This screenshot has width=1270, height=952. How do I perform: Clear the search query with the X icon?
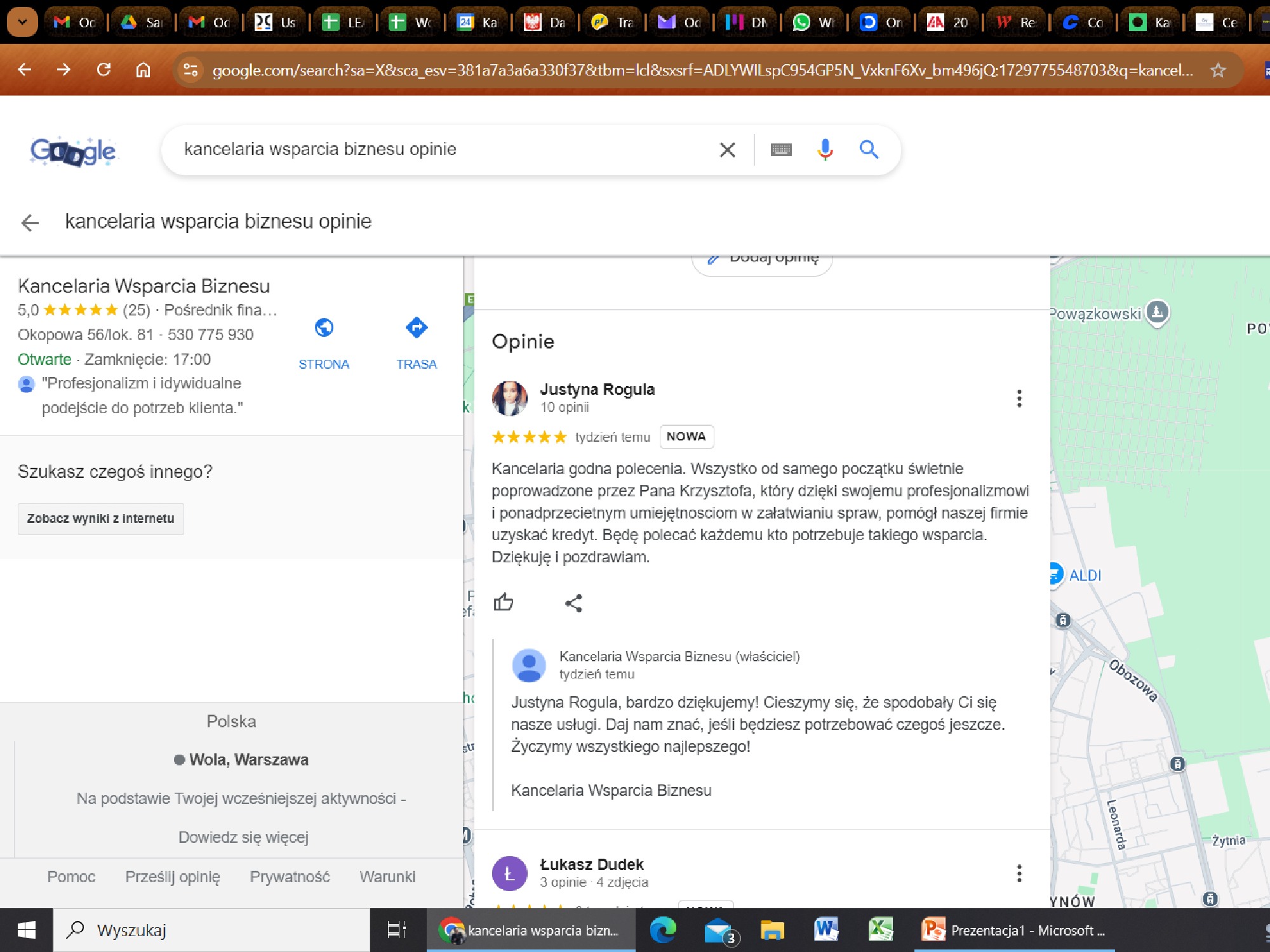point(726,149)
